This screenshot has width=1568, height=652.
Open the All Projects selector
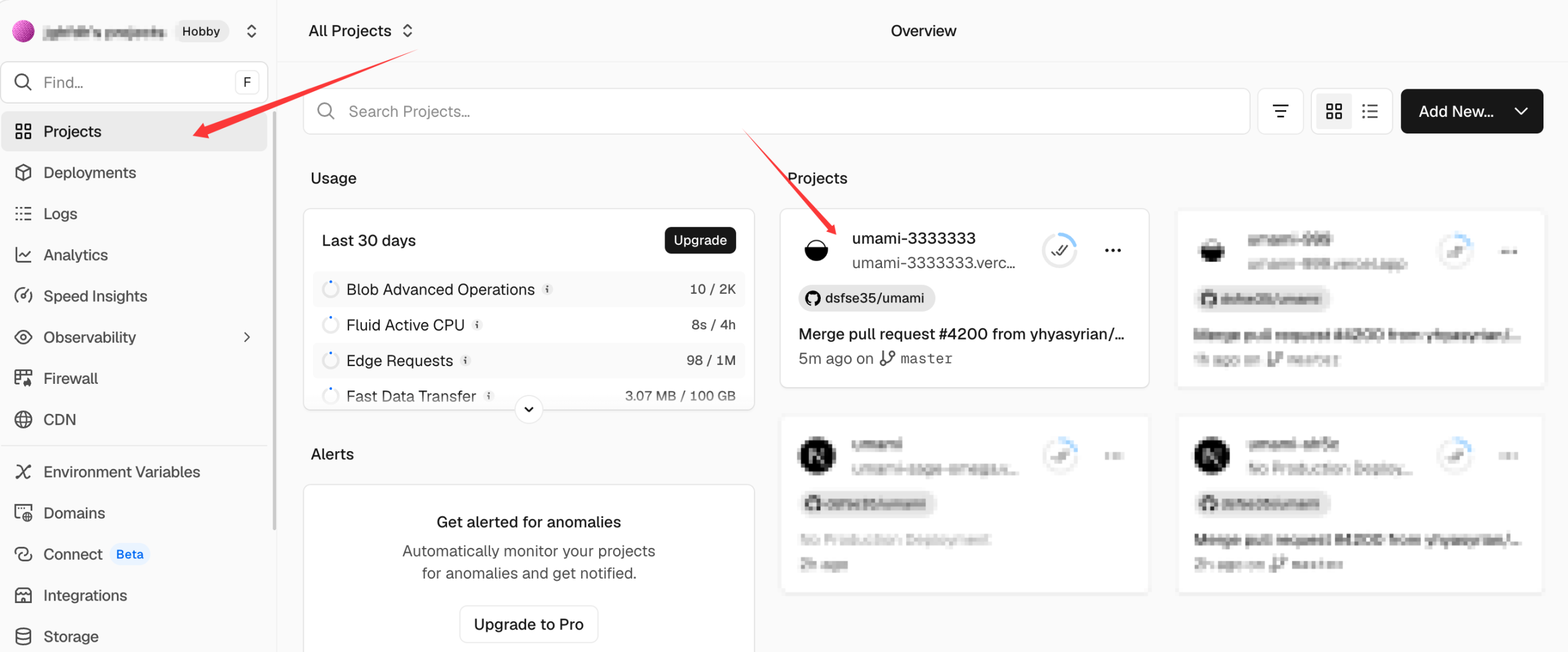pos(361,31)
